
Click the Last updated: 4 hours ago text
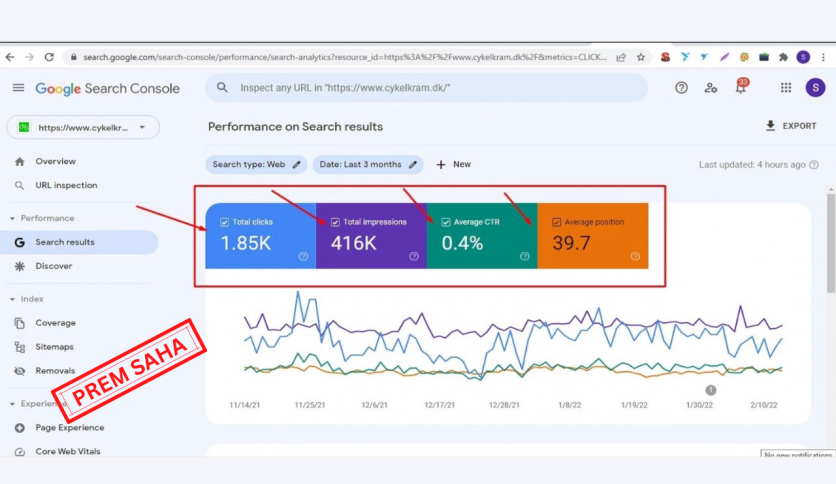tap(752, 165)
